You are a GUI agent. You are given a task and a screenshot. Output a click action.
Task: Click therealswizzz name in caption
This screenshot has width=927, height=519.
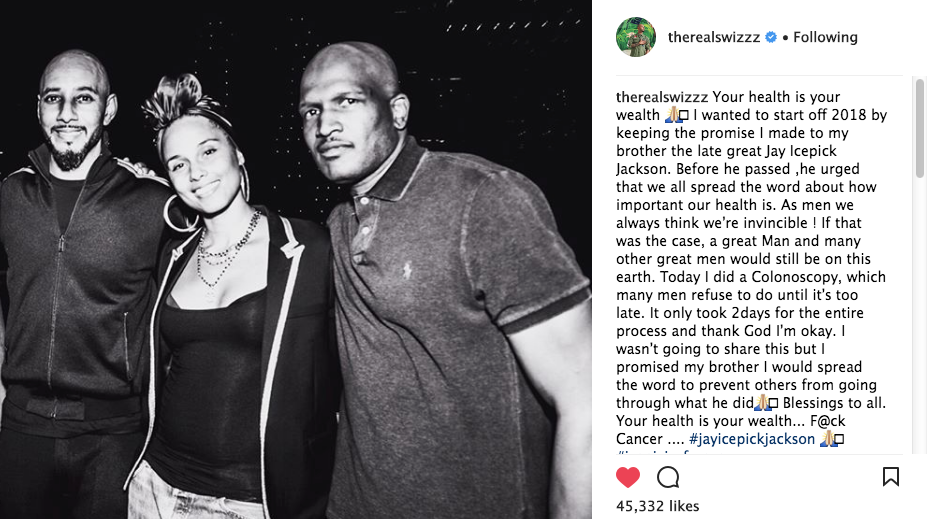(662, 97)
